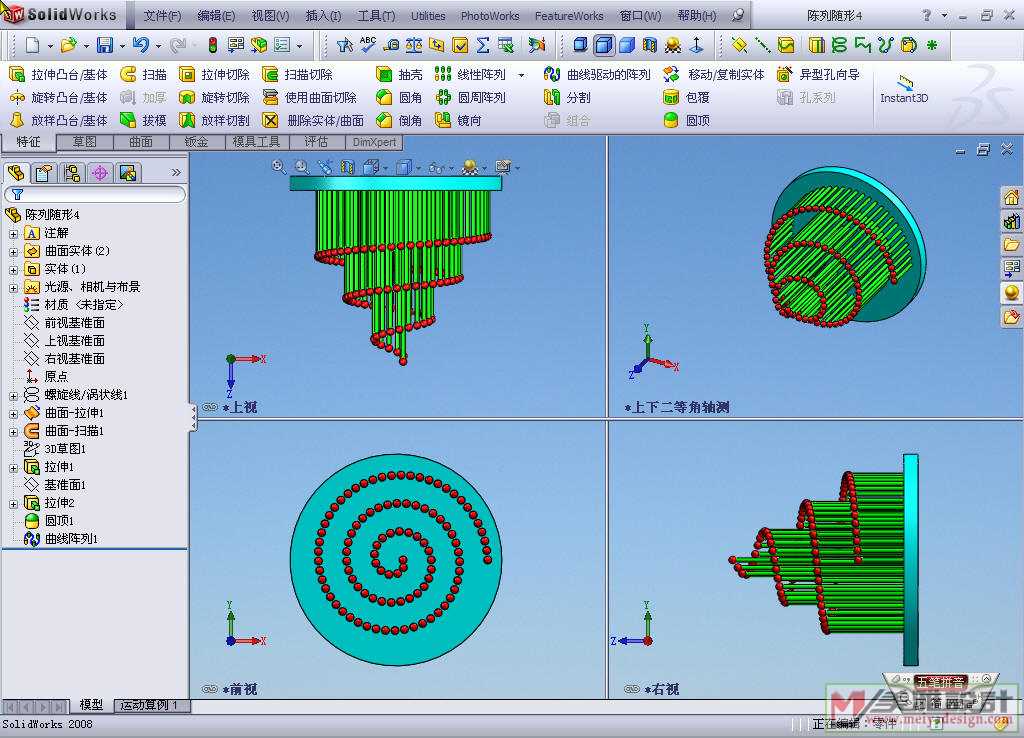Expand the 注解 annotations node

(x=13, y=233)
